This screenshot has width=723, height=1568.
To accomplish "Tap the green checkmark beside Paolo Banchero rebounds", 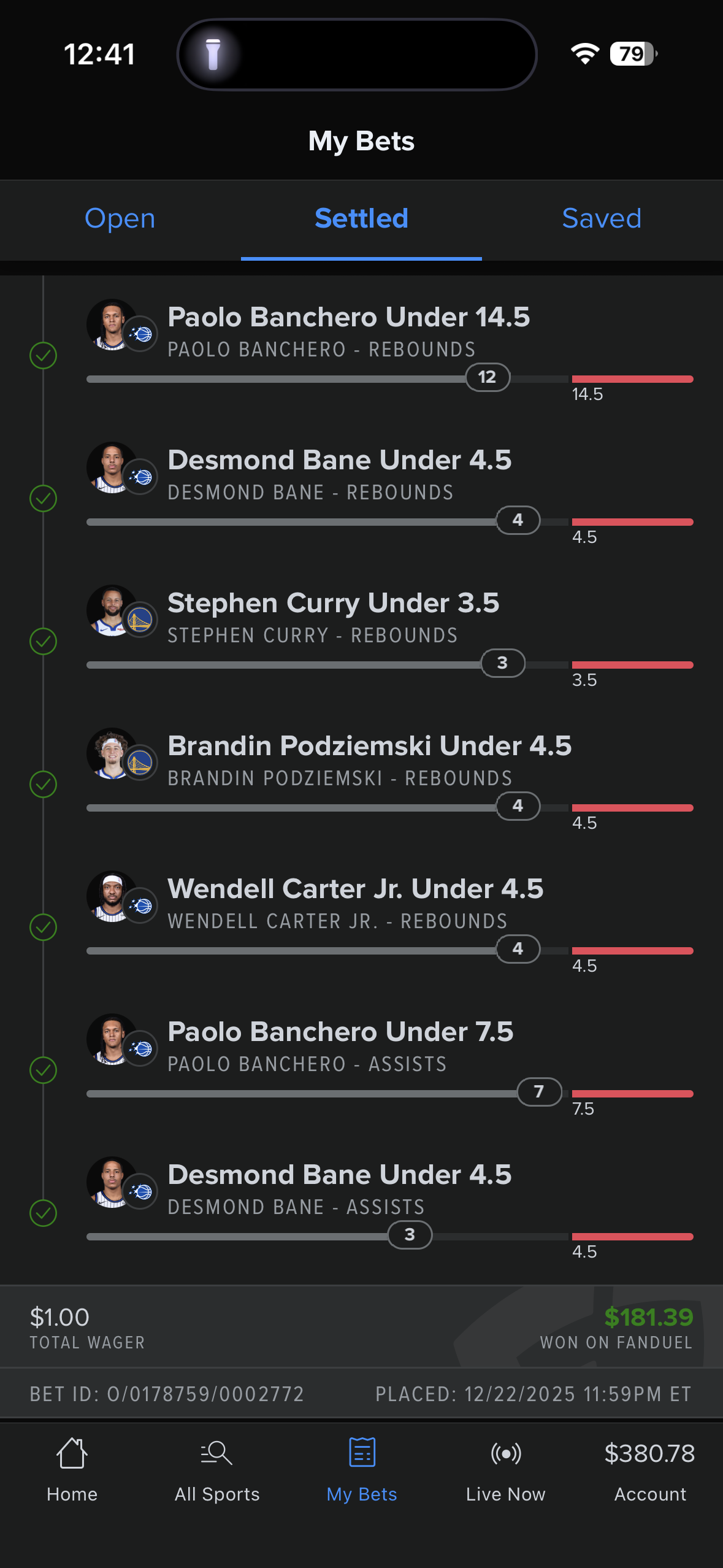I will coord(44,355).
